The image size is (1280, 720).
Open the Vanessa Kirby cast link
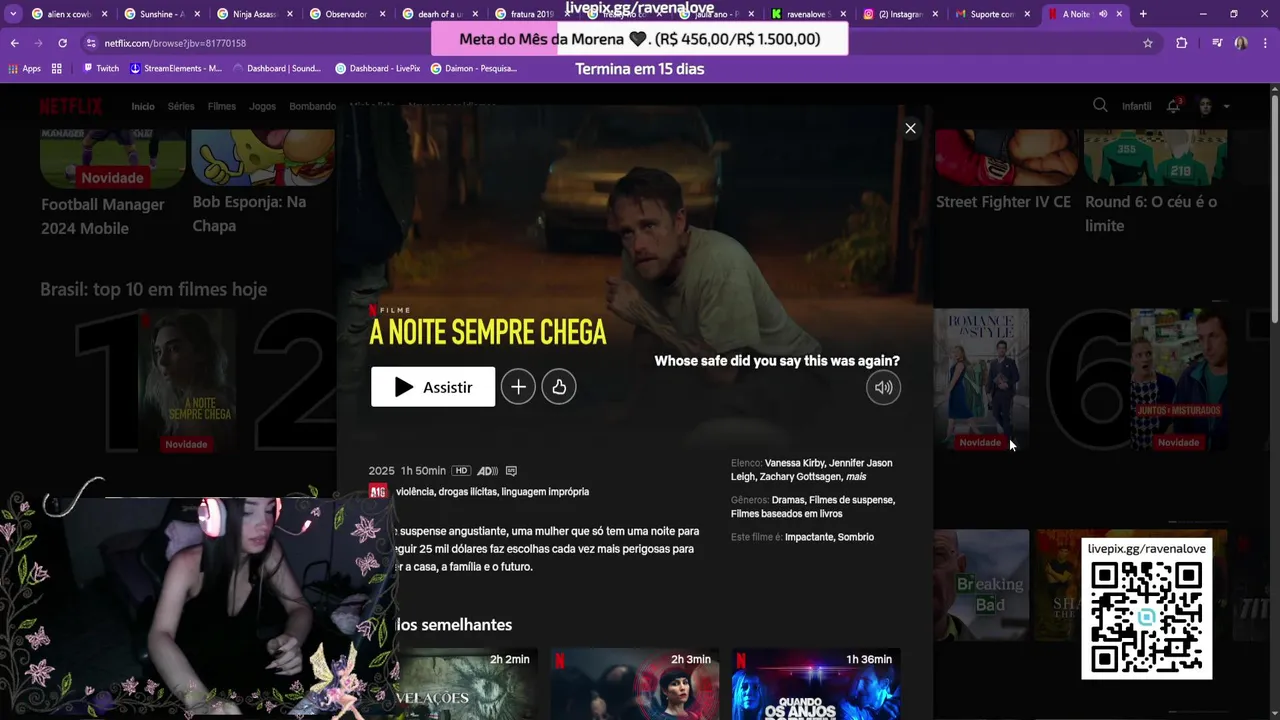pyautogui.click(x=794, y=463)
